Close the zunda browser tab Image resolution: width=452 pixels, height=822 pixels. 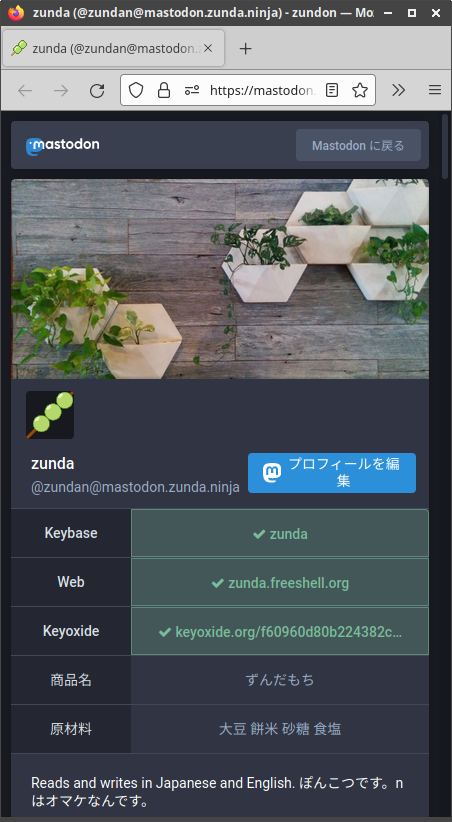tap(208, 48)
